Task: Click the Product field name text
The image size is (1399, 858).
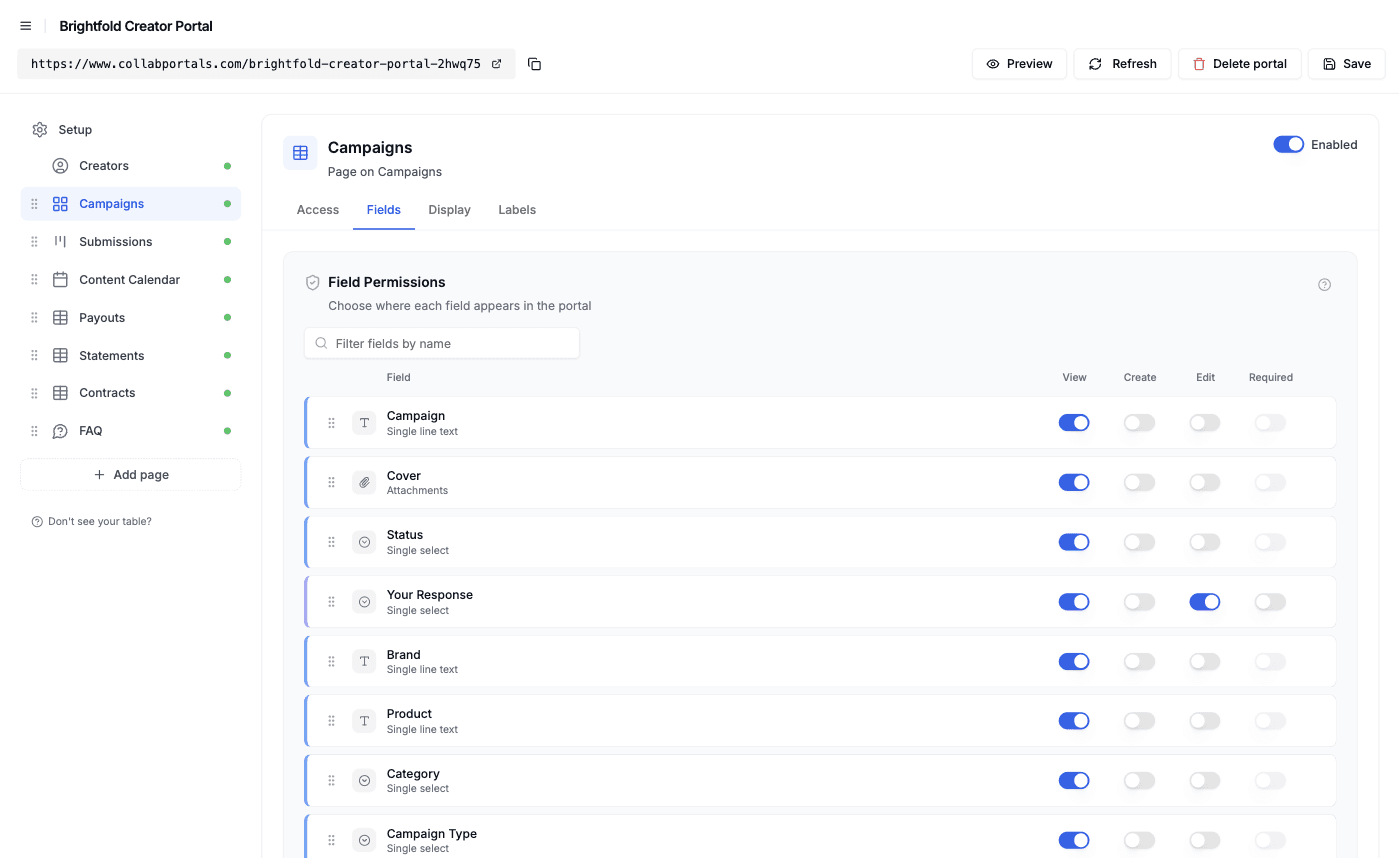Action: point(409,714)
